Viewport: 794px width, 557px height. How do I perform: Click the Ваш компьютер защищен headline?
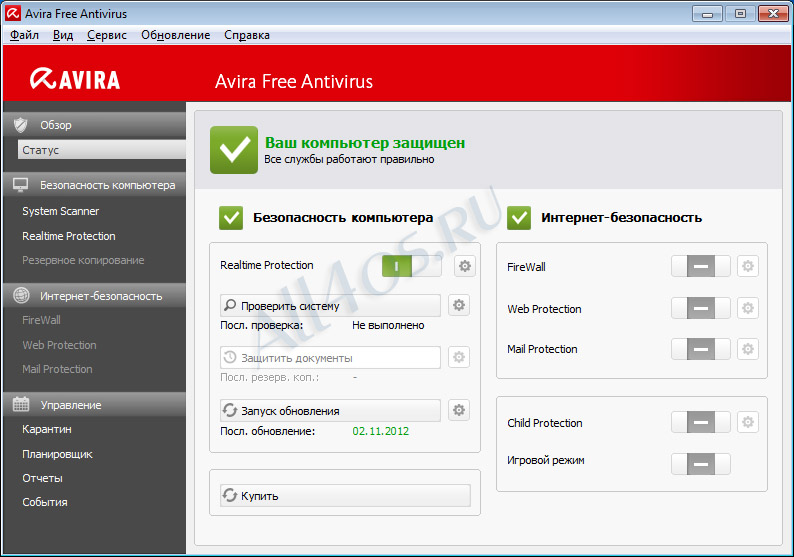[x=365, y=143]
